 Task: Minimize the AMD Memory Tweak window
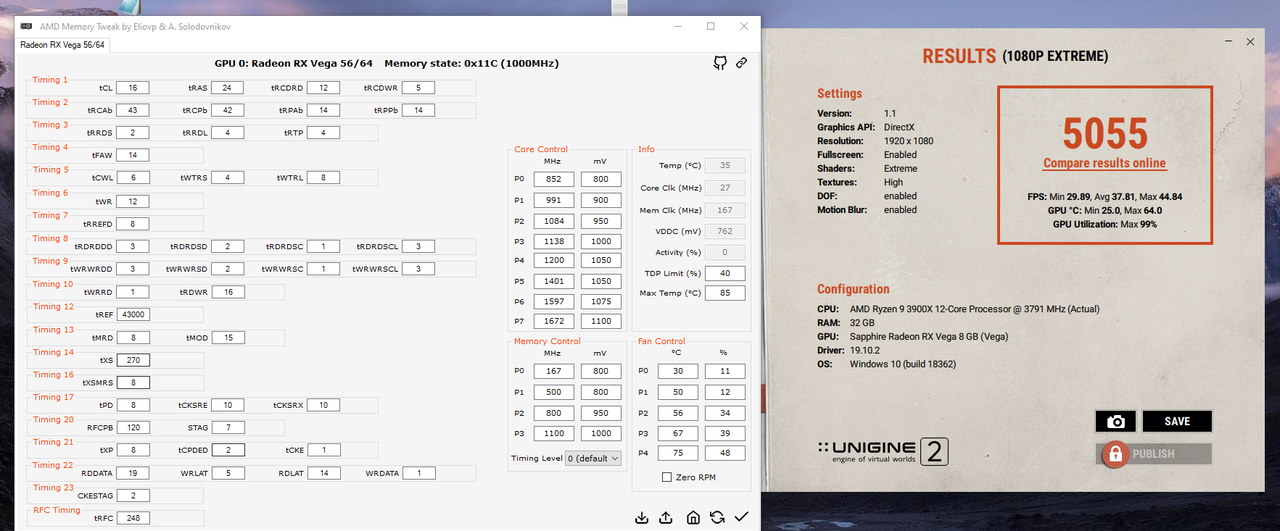coord(679,26)
